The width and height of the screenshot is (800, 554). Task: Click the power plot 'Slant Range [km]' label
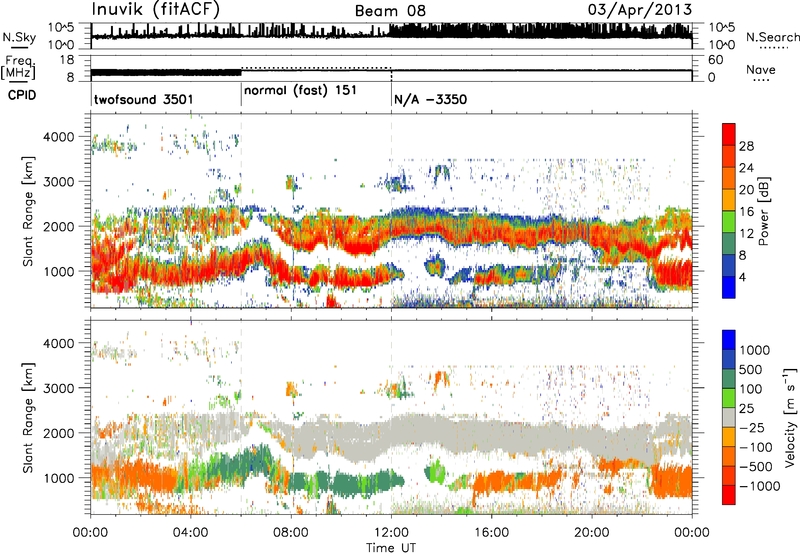point(28,211)
